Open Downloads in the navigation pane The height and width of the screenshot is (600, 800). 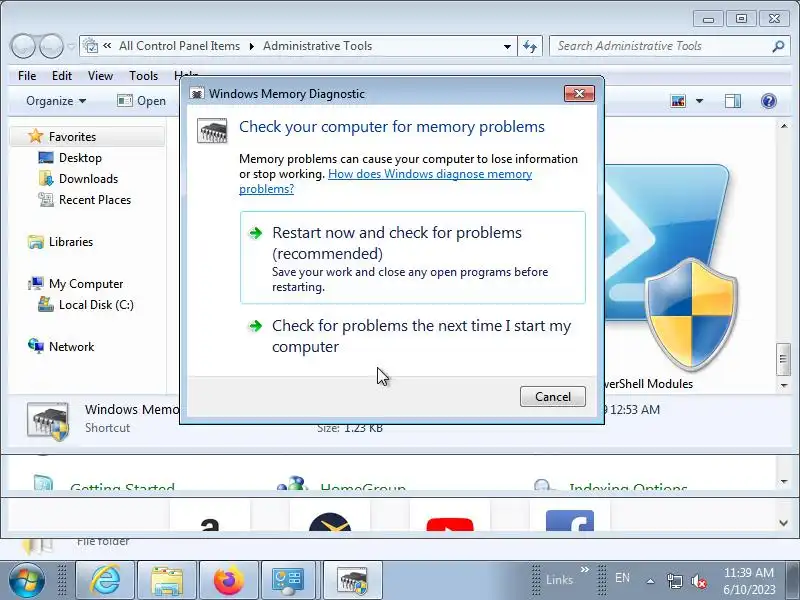(x=88, y=179)
